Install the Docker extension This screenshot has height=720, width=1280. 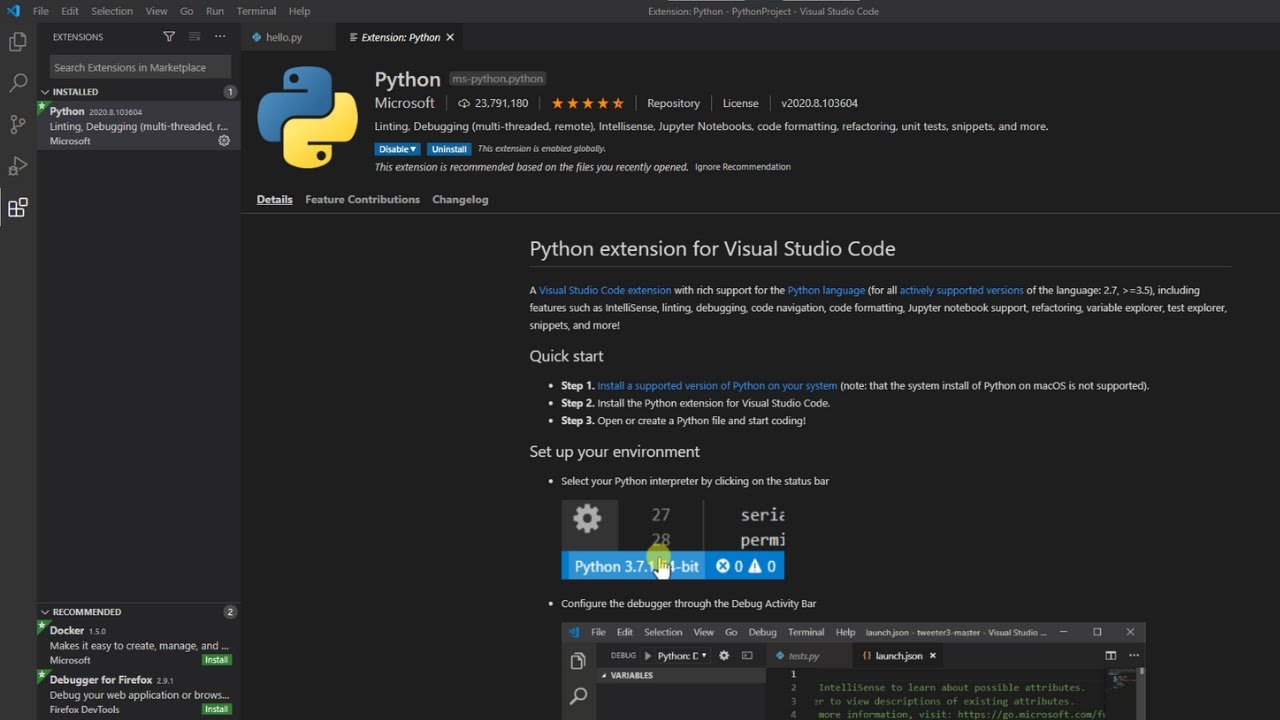217,660
